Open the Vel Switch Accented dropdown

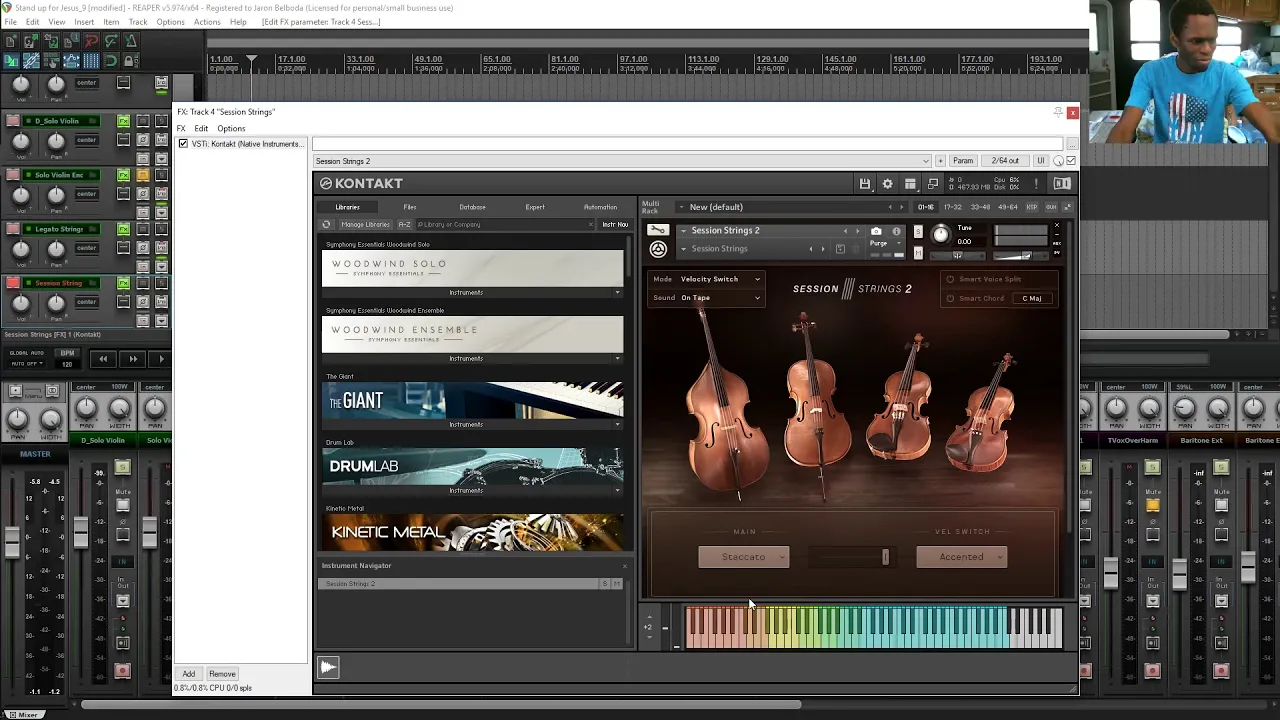961,557
